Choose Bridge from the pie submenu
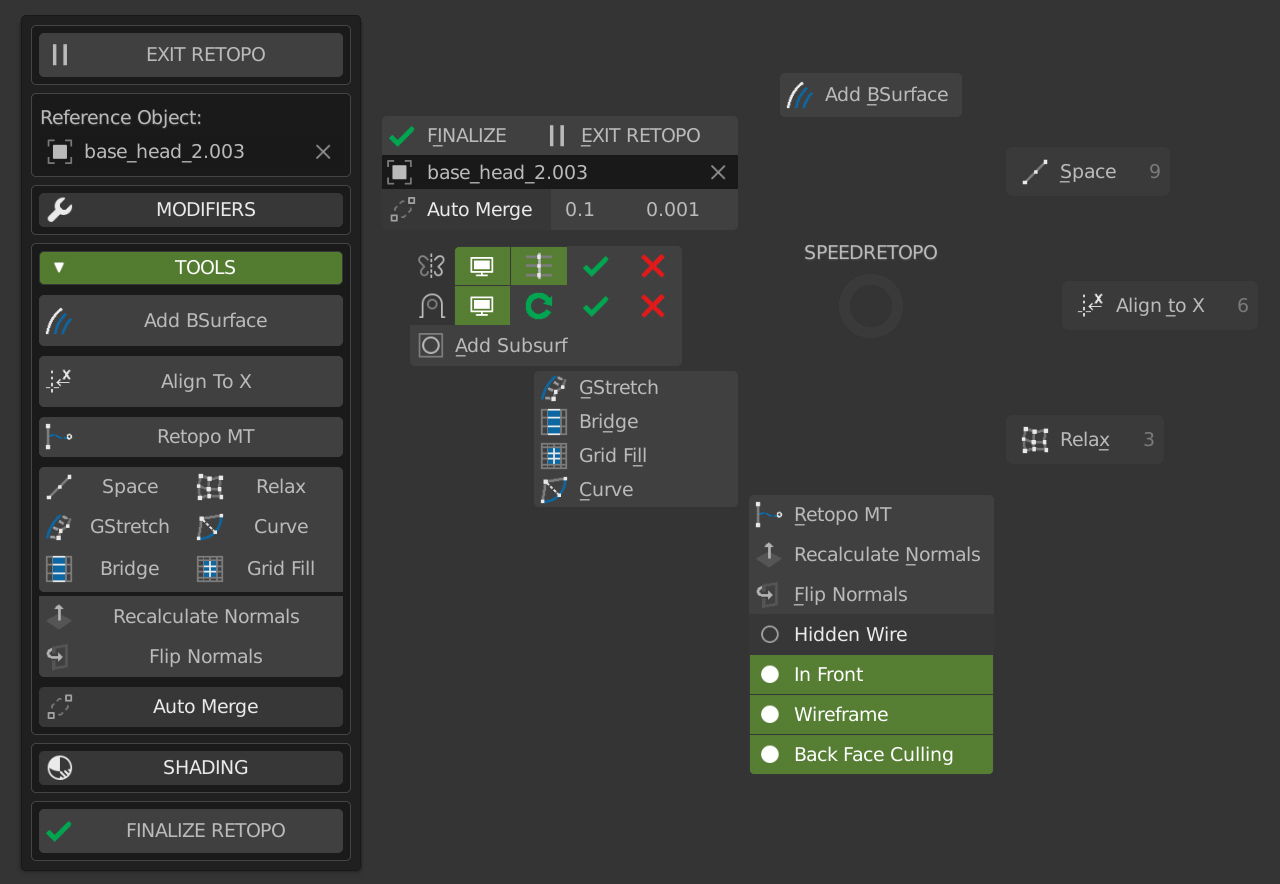The width and height of the screenshot is (1280, 884). (607, 421)
